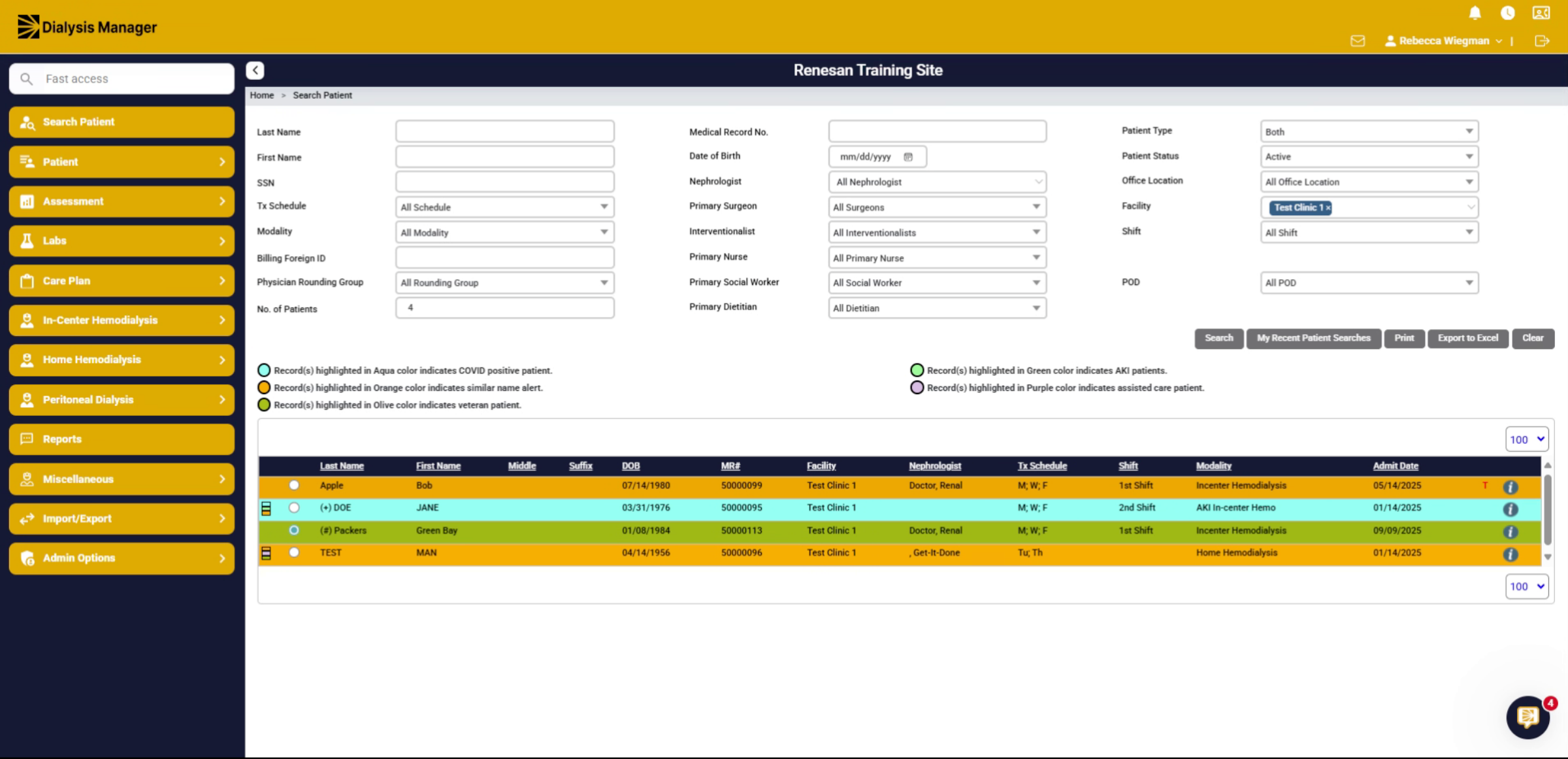Click My Recent Patient Searches button
The height and width of the screenshot is (759, 1568).
tap(1313, 338)
